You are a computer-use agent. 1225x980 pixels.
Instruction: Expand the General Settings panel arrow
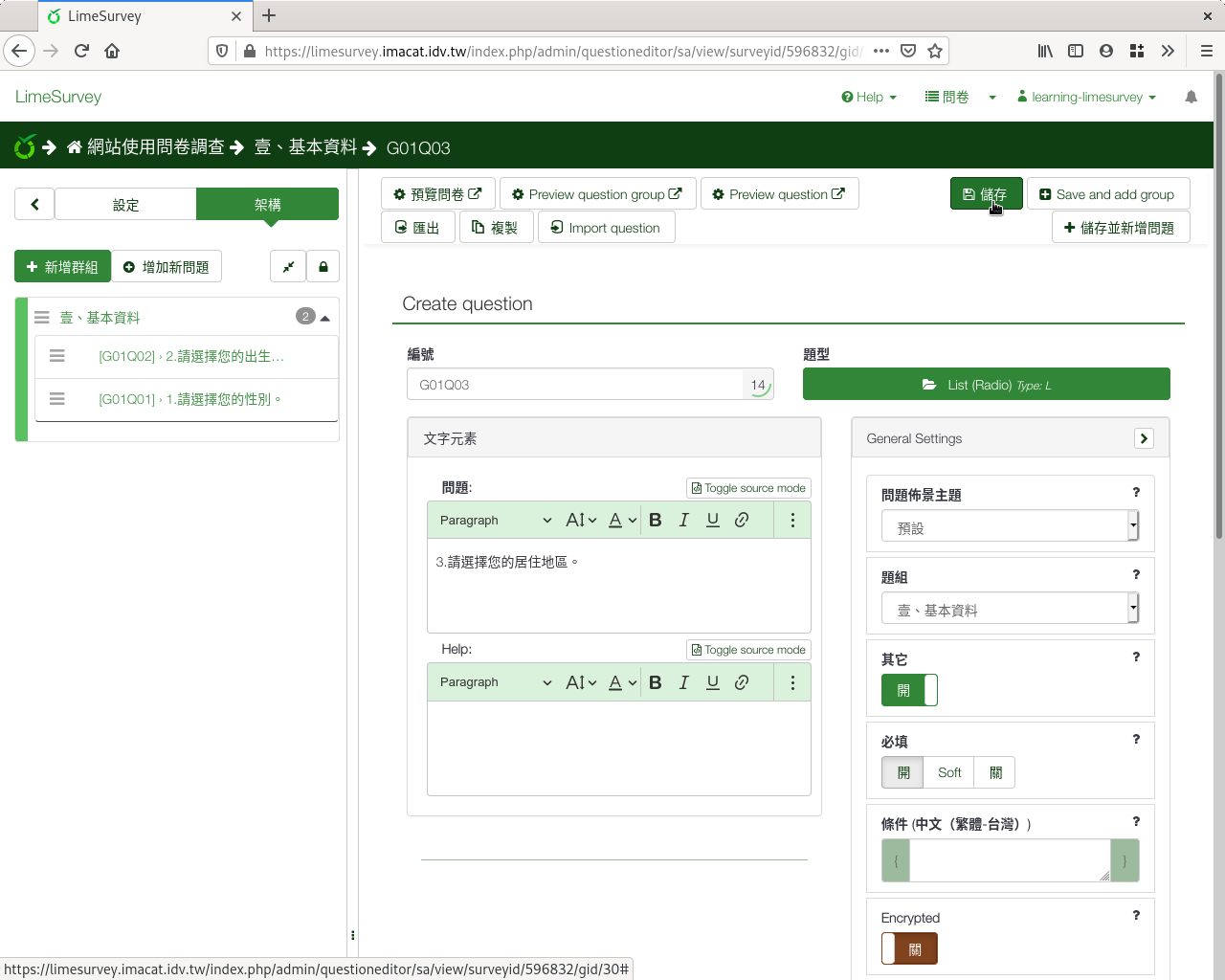[1144, 438]
